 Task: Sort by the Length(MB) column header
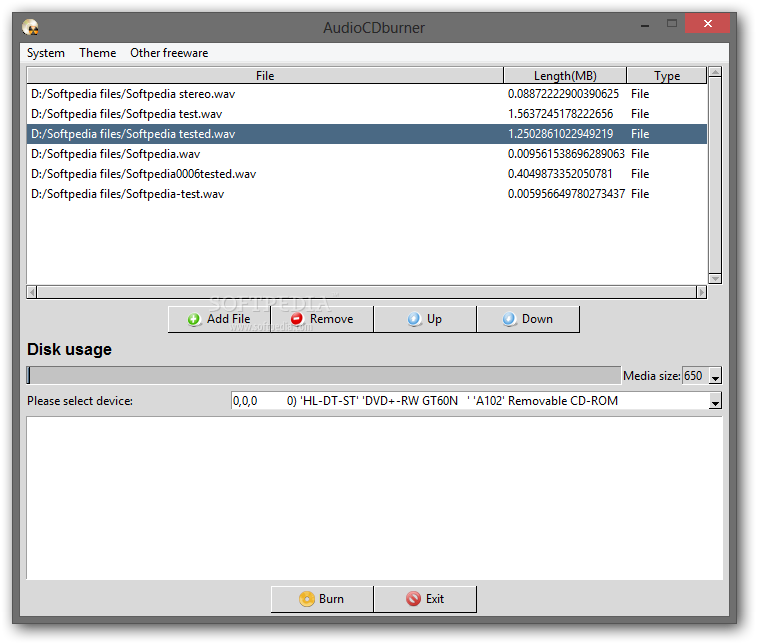point(565,75)
